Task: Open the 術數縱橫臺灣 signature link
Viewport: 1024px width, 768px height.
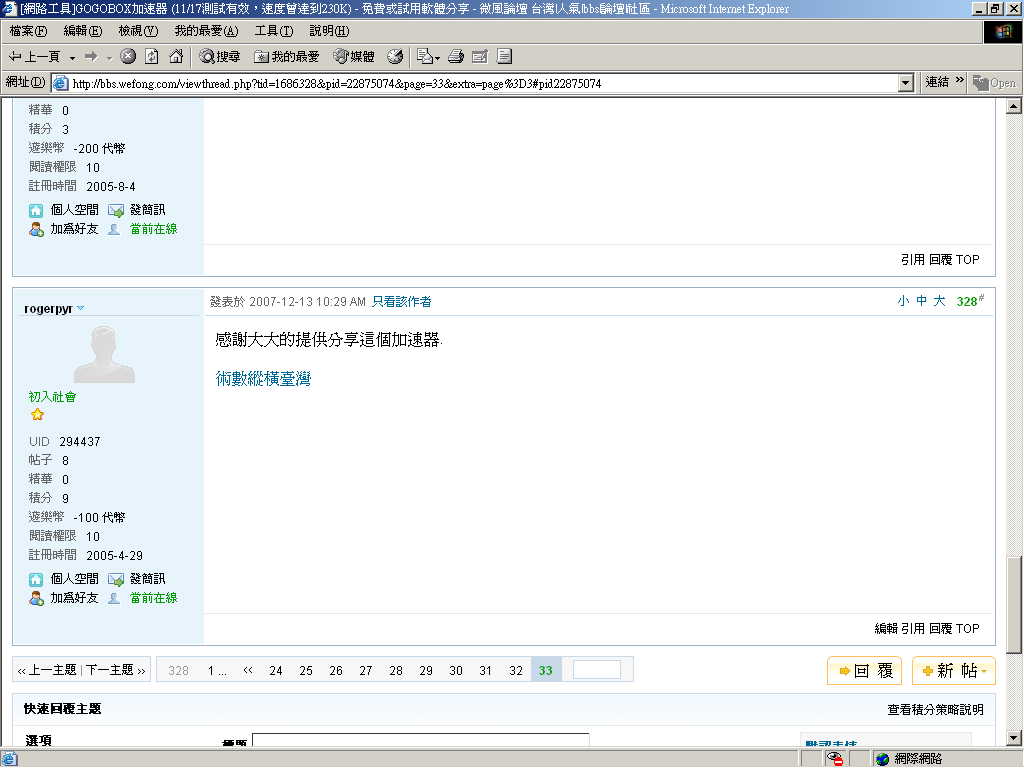Action: [x=263, y=379]
